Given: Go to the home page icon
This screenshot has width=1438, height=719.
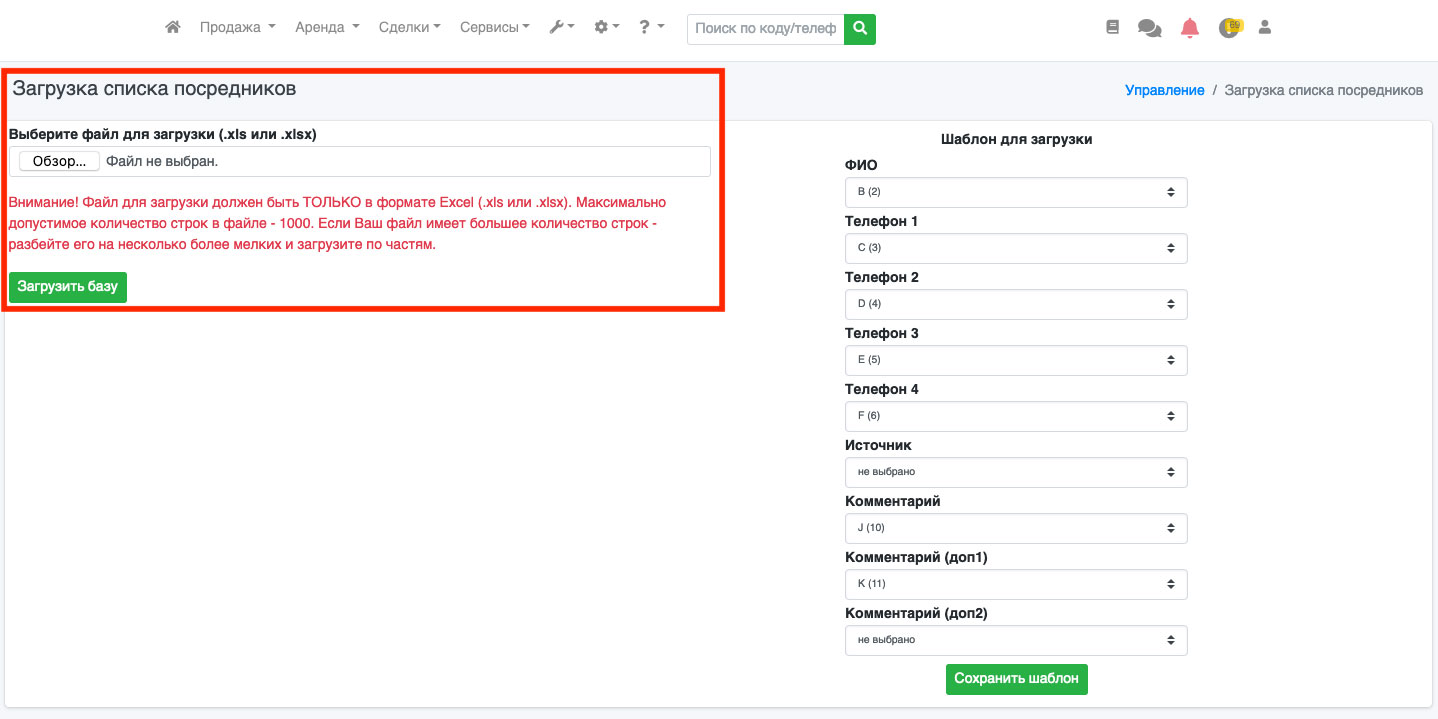Looking at the screenshot, I should point(173,28).
